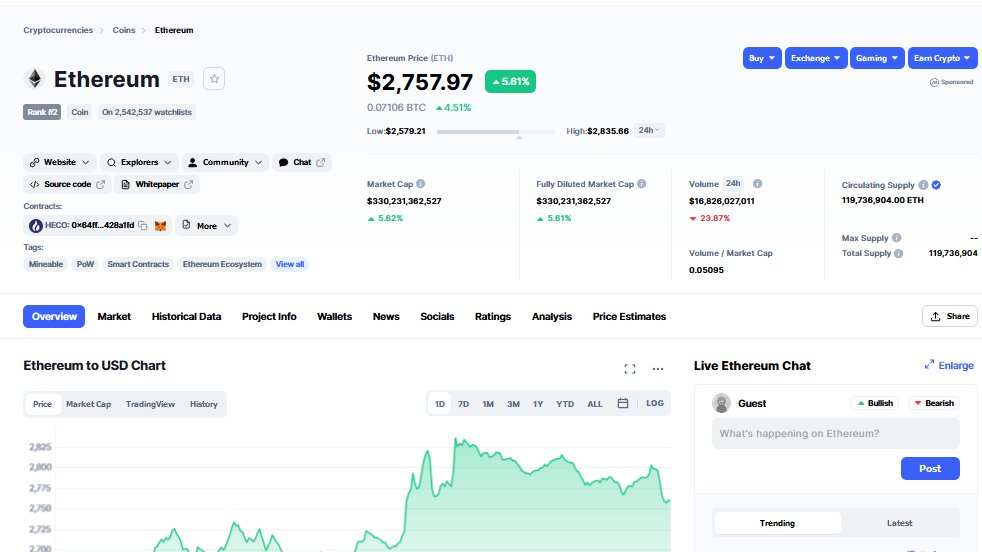Click the Max Supply info icon
The image size is (982, 552).
[x=897, y=238]
